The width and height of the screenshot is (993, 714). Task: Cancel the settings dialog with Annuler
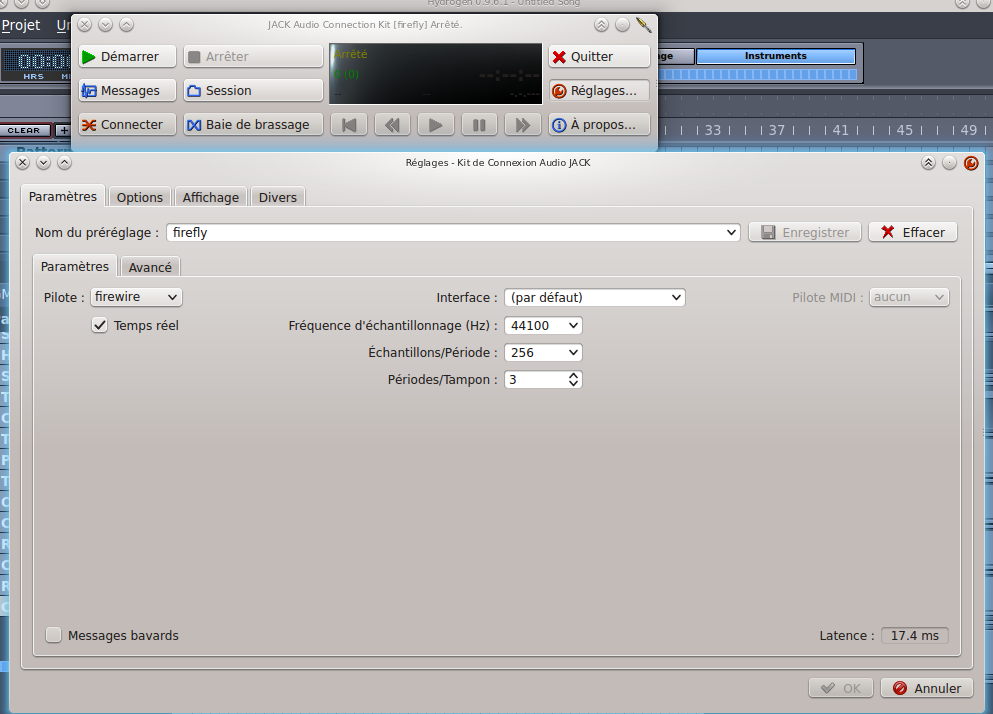coord(927,688)
